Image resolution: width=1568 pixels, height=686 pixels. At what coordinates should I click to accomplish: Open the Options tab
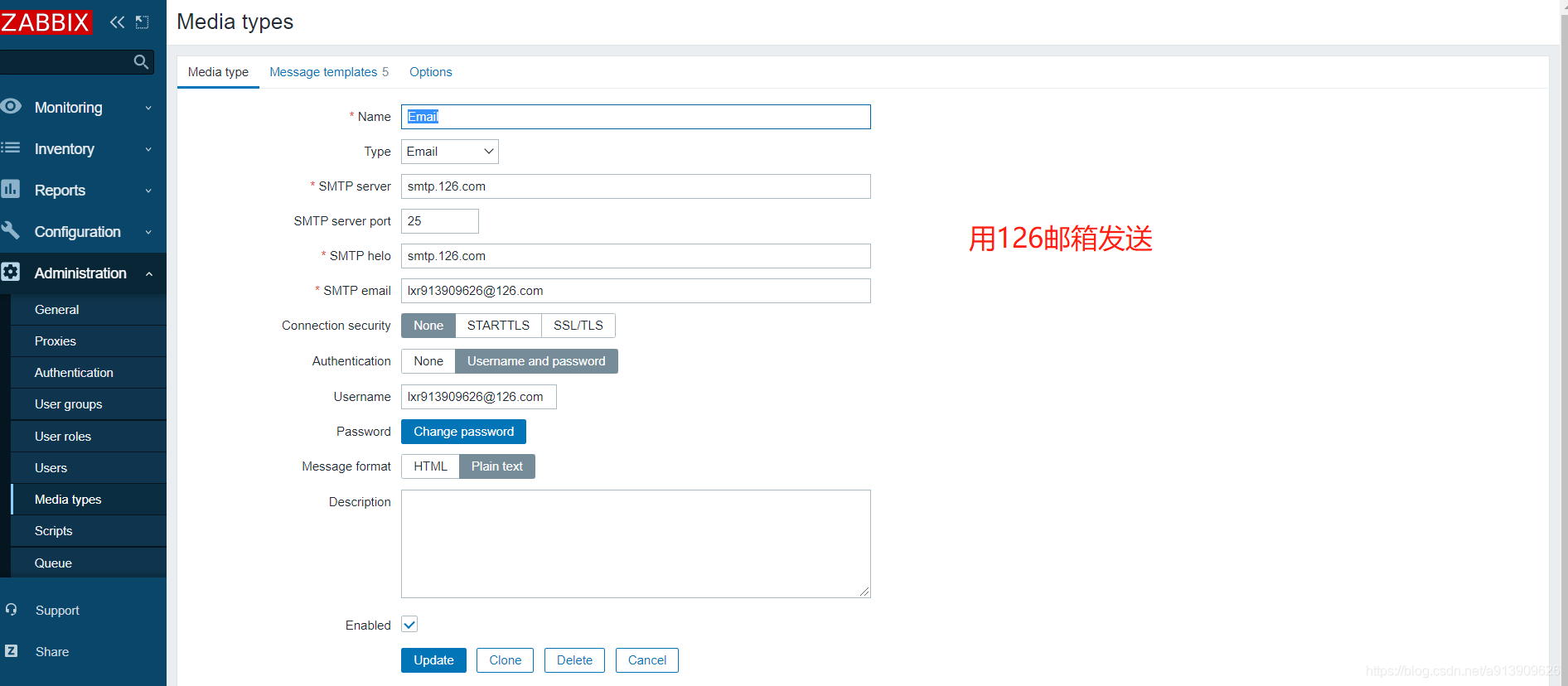[431, 72]
